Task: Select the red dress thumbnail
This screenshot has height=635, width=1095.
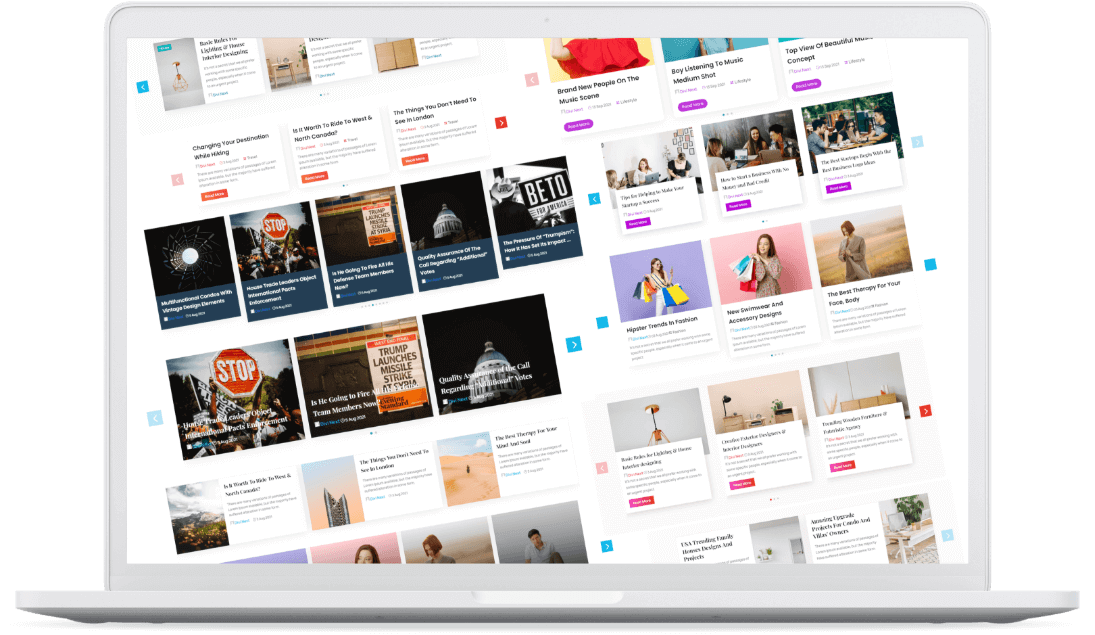Action: 601,59
